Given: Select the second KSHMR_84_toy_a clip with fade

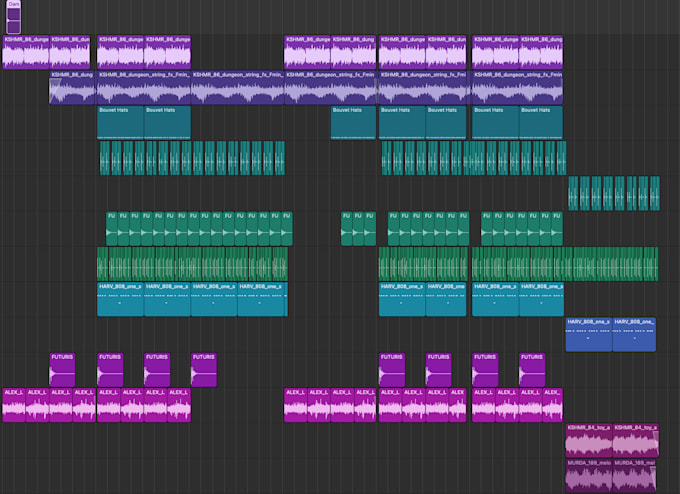Looking at the screenshot, I should click(636, 440).
